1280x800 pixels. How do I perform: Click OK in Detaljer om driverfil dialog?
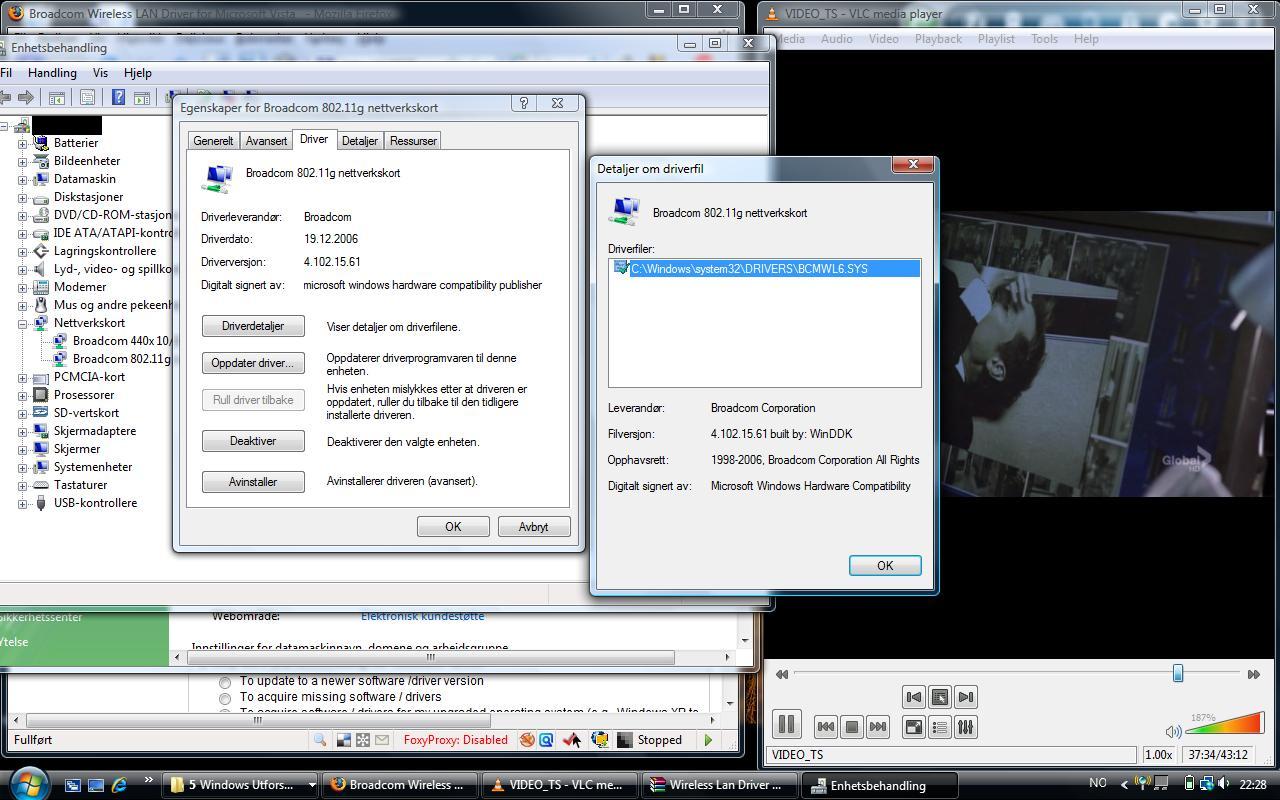[885, 566]
